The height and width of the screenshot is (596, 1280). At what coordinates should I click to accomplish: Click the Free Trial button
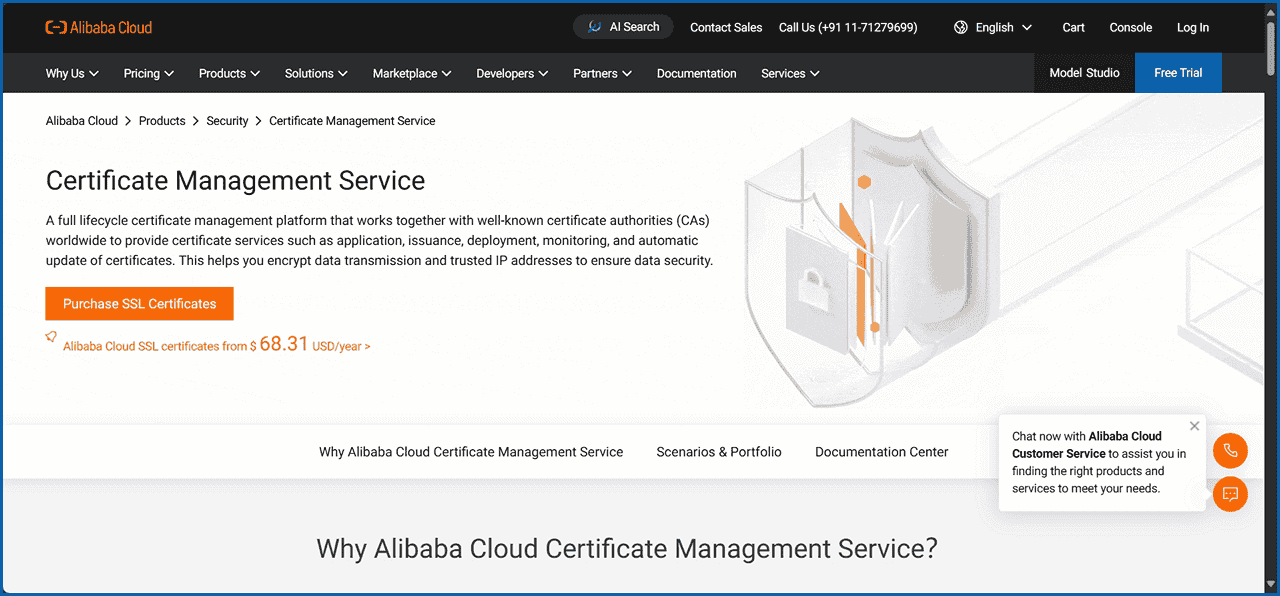pos(1178,73)
